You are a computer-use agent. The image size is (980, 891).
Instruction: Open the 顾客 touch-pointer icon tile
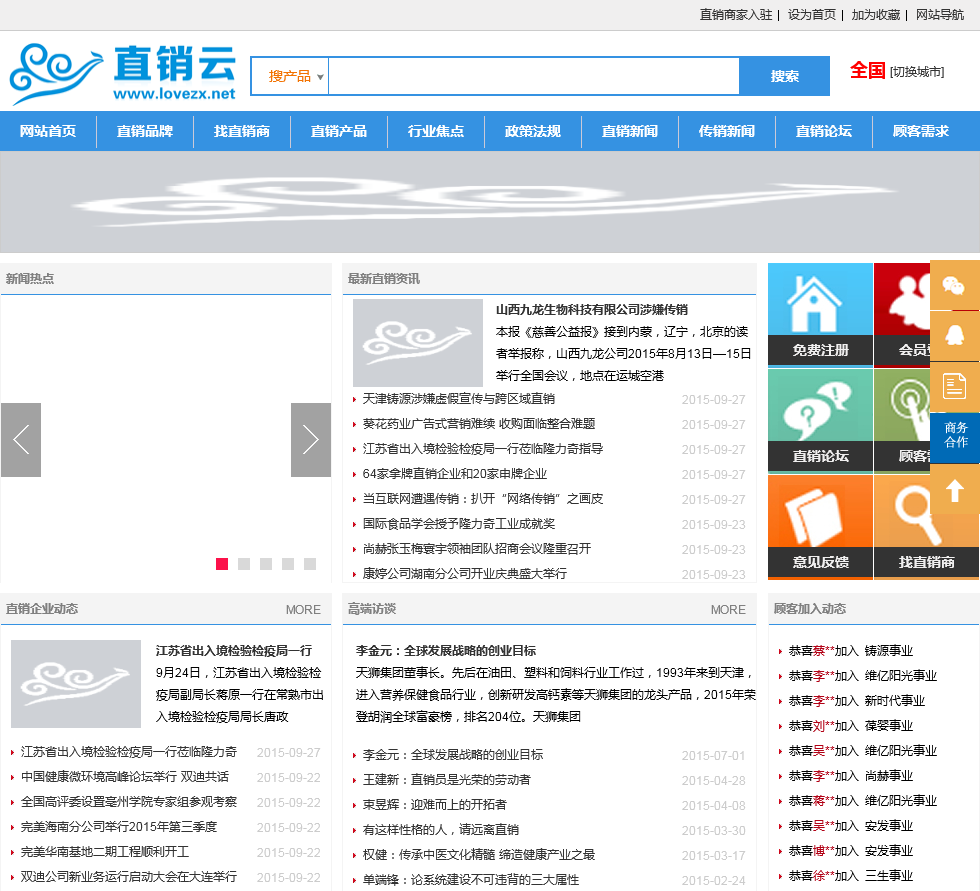coord(902,420)
